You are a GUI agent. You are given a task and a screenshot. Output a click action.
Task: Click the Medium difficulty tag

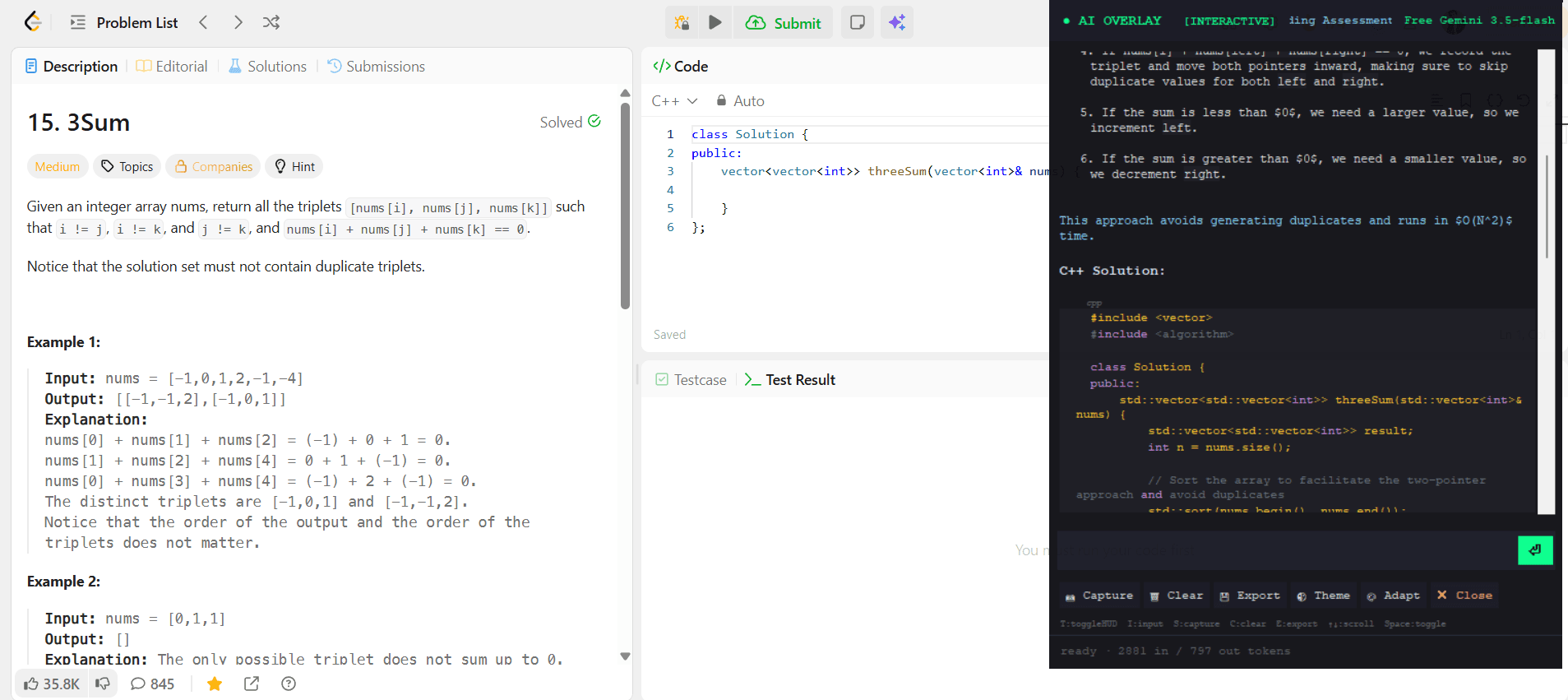[58, 166]
